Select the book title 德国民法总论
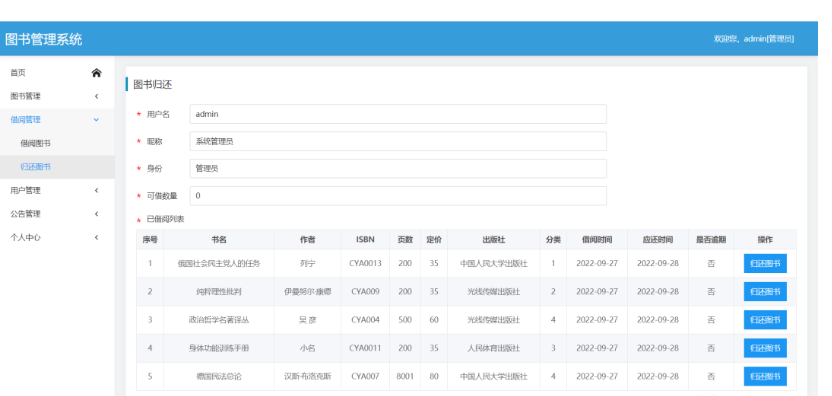 pos(219,376)
